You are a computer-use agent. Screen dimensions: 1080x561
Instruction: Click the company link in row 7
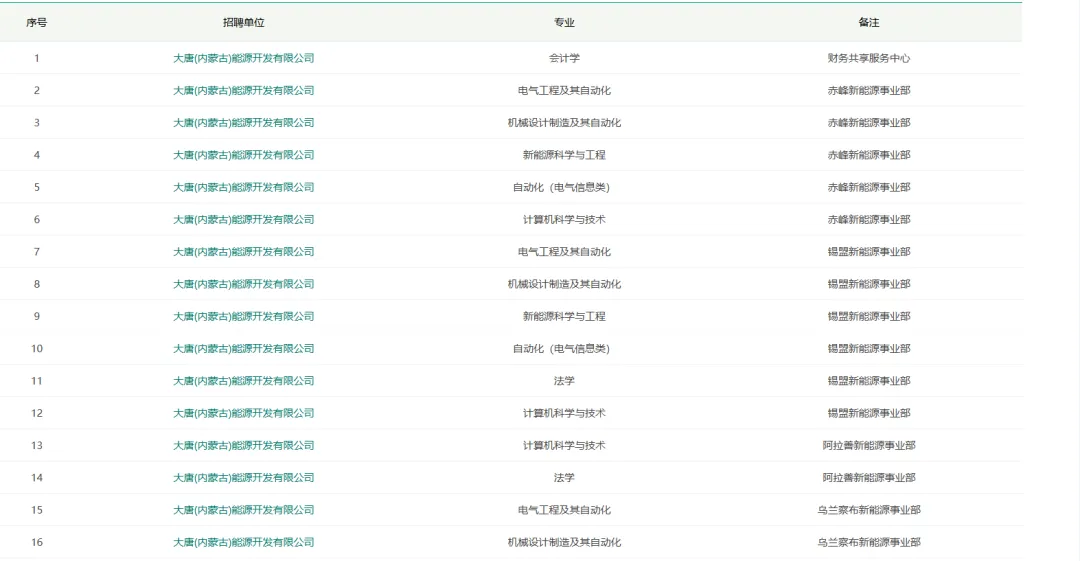[x=243, y=252]
